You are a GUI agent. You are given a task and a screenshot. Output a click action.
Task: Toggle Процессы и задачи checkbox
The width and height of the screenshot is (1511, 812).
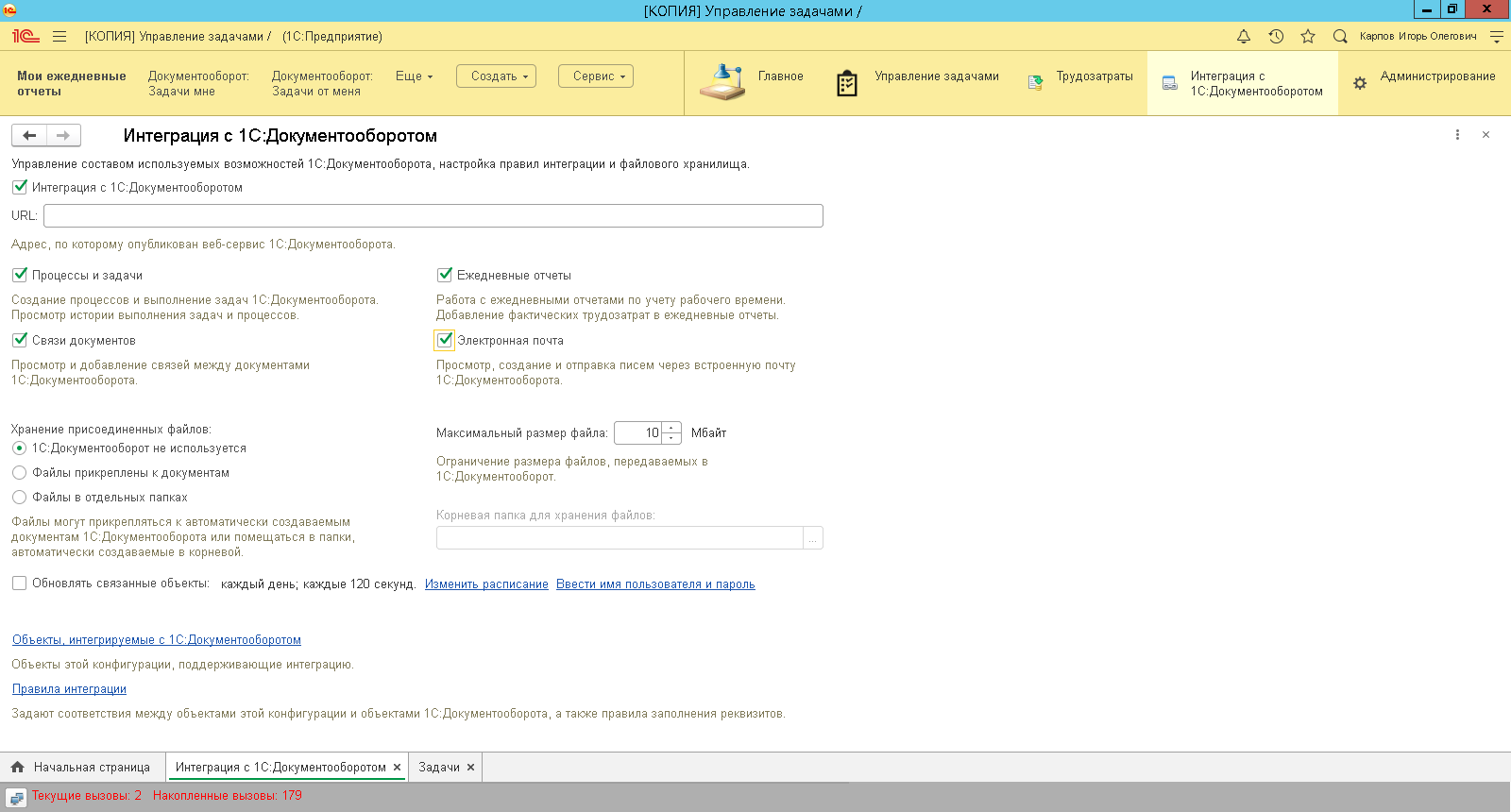(x=20, y=275)
